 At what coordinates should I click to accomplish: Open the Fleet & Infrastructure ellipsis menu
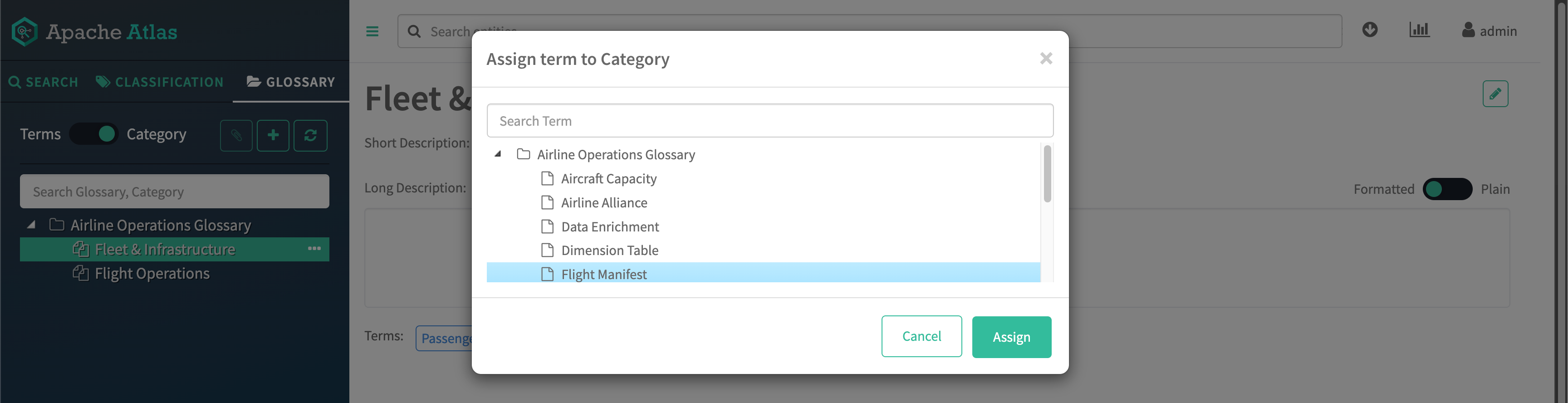pyautogui.click(x=314, y=249)
